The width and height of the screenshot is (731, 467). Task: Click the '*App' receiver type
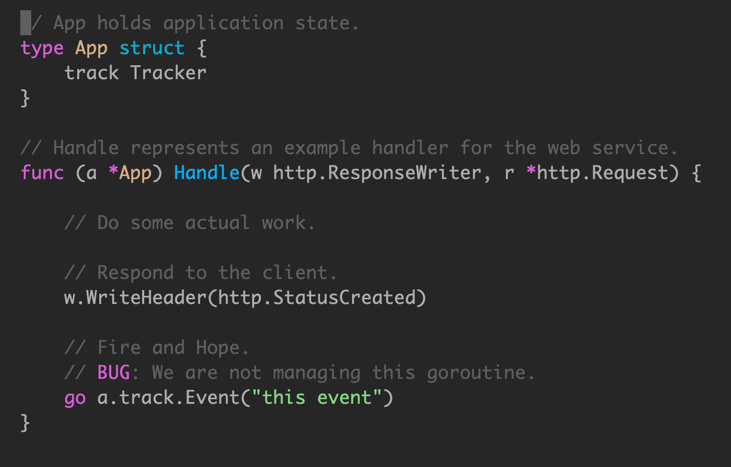coord(130,173)
